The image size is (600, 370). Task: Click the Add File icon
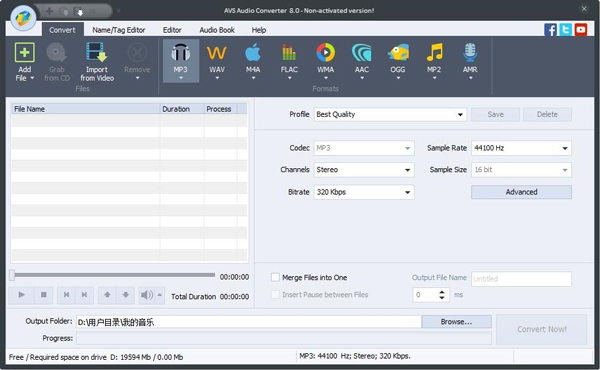tap(24, 52)
